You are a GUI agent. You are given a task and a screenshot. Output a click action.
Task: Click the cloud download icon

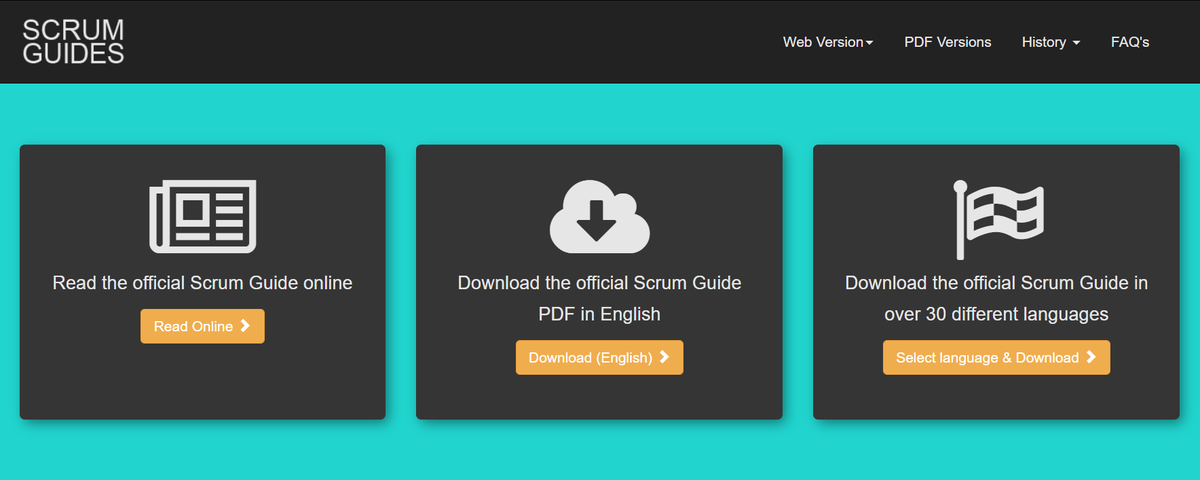pos(600,215)
